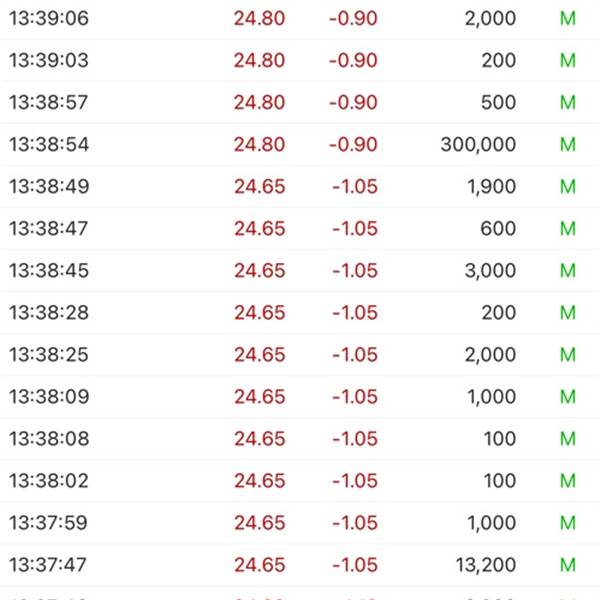Click the -0.90 change at 13:39:06
The image size is (600, 600).
click(353, 18)
